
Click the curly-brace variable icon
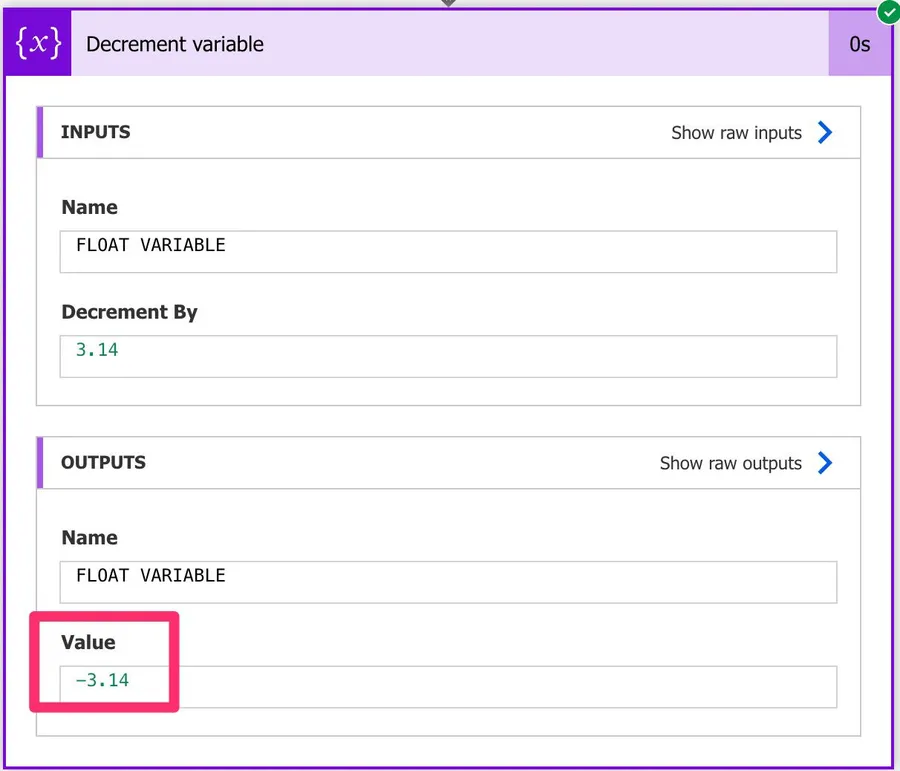coord(37,44)
